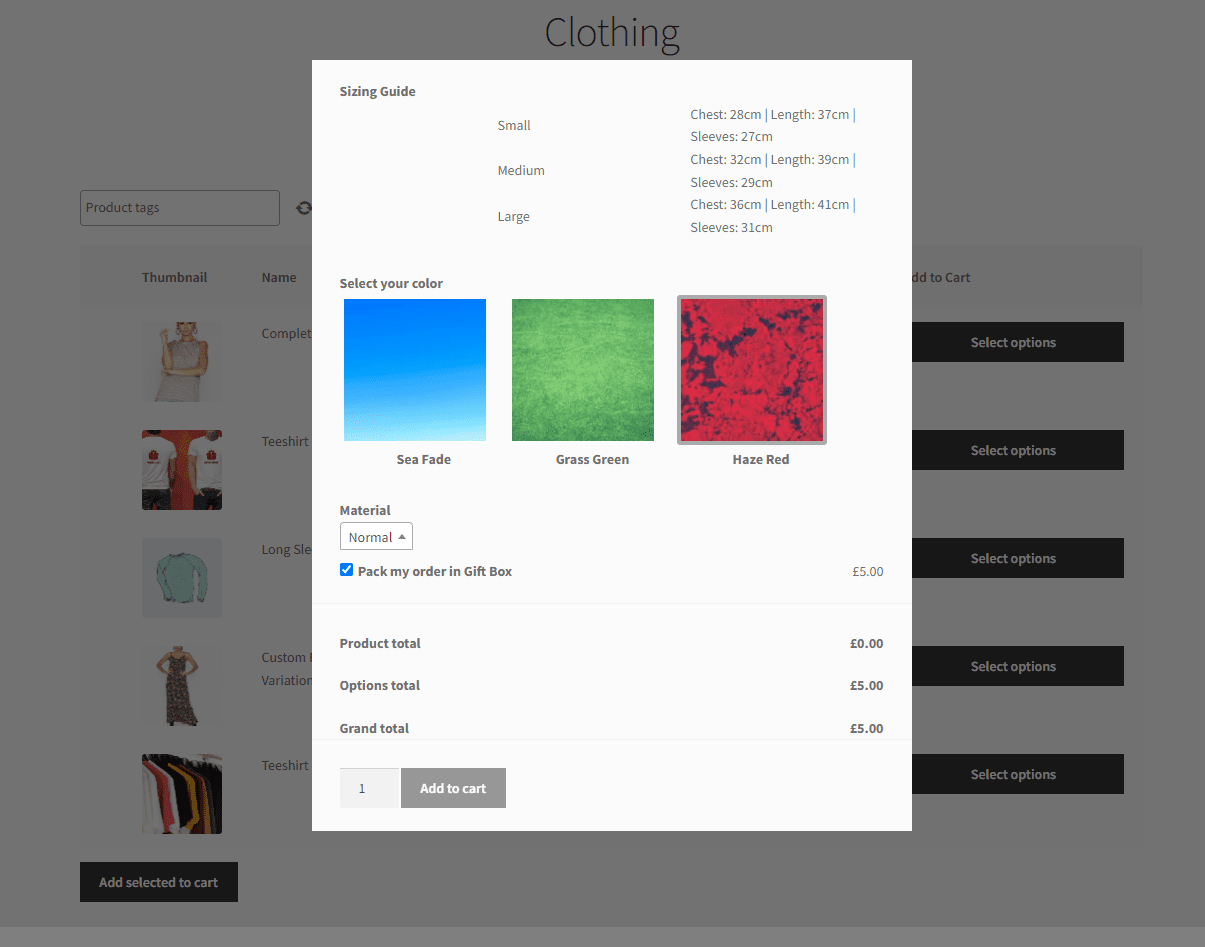Click Select options in the Custom dress row
Screen dimensions: 1205x947
point(1013,666)
